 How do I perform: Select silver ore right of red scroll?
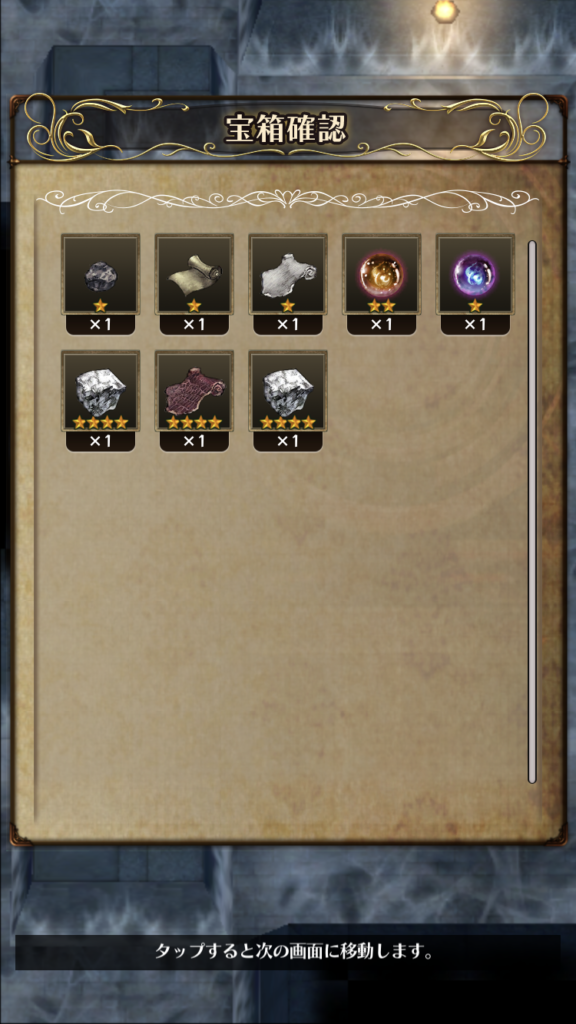pos(288,391)
